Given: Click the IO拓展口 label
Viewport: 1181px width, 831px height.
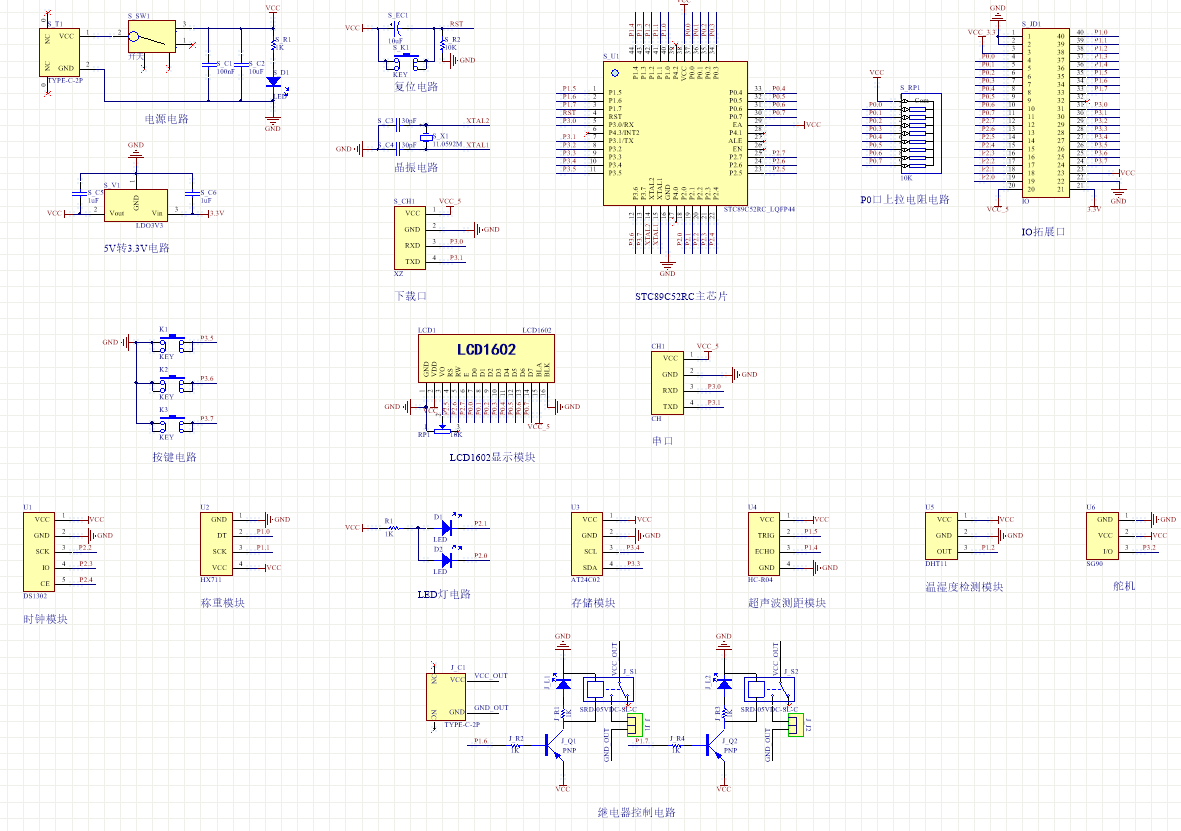Looking at the screenshot, I should (1043, 231).
